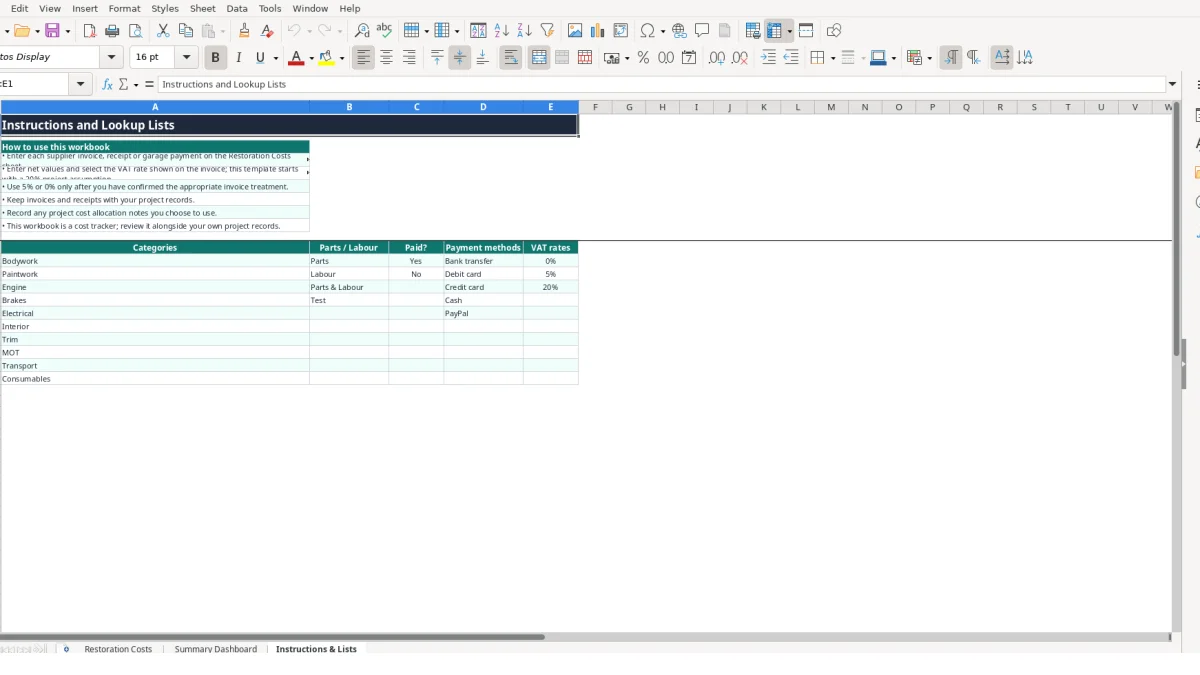Click the Insert Chart icon
The width and height of the screenshot is (1200, 675).
coord(598,31)
